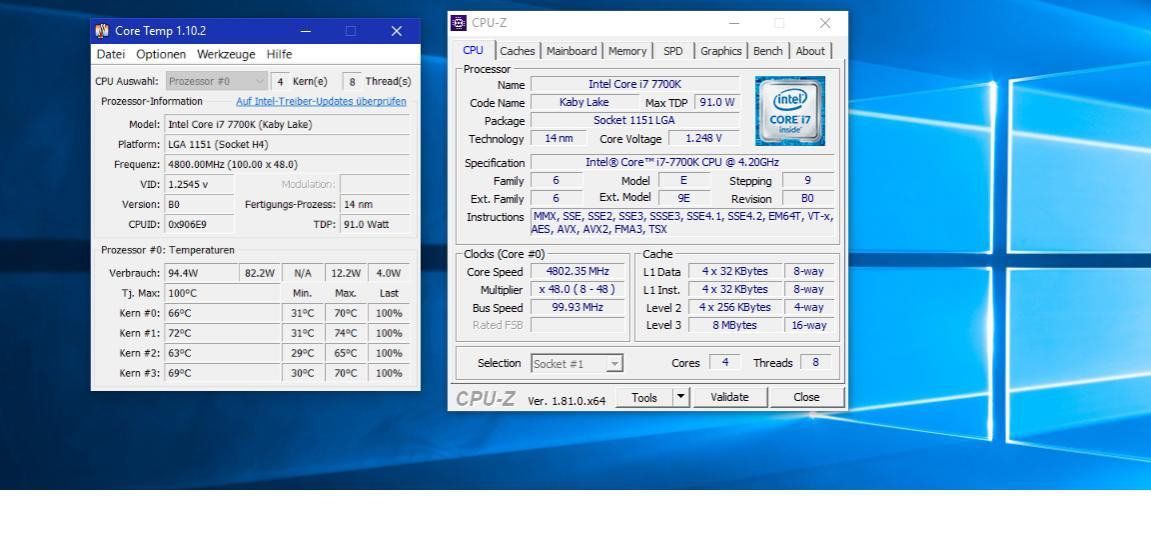Click the VID value 1.2545 v
This screenshot has height=539, width=1151.
point(200,184)
